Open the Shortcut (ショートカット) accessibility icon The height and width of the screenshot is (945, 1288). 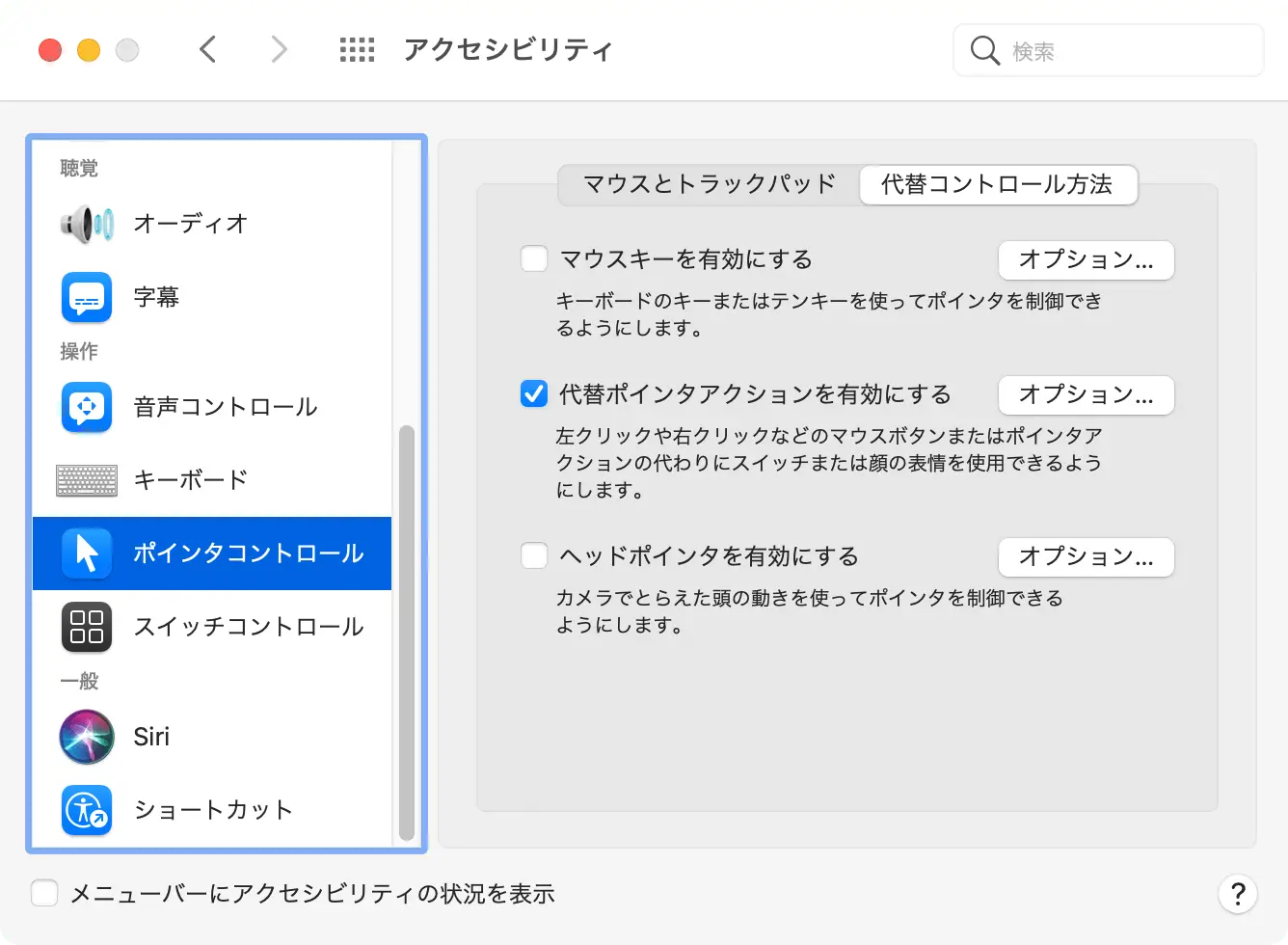tap(87, 810)
